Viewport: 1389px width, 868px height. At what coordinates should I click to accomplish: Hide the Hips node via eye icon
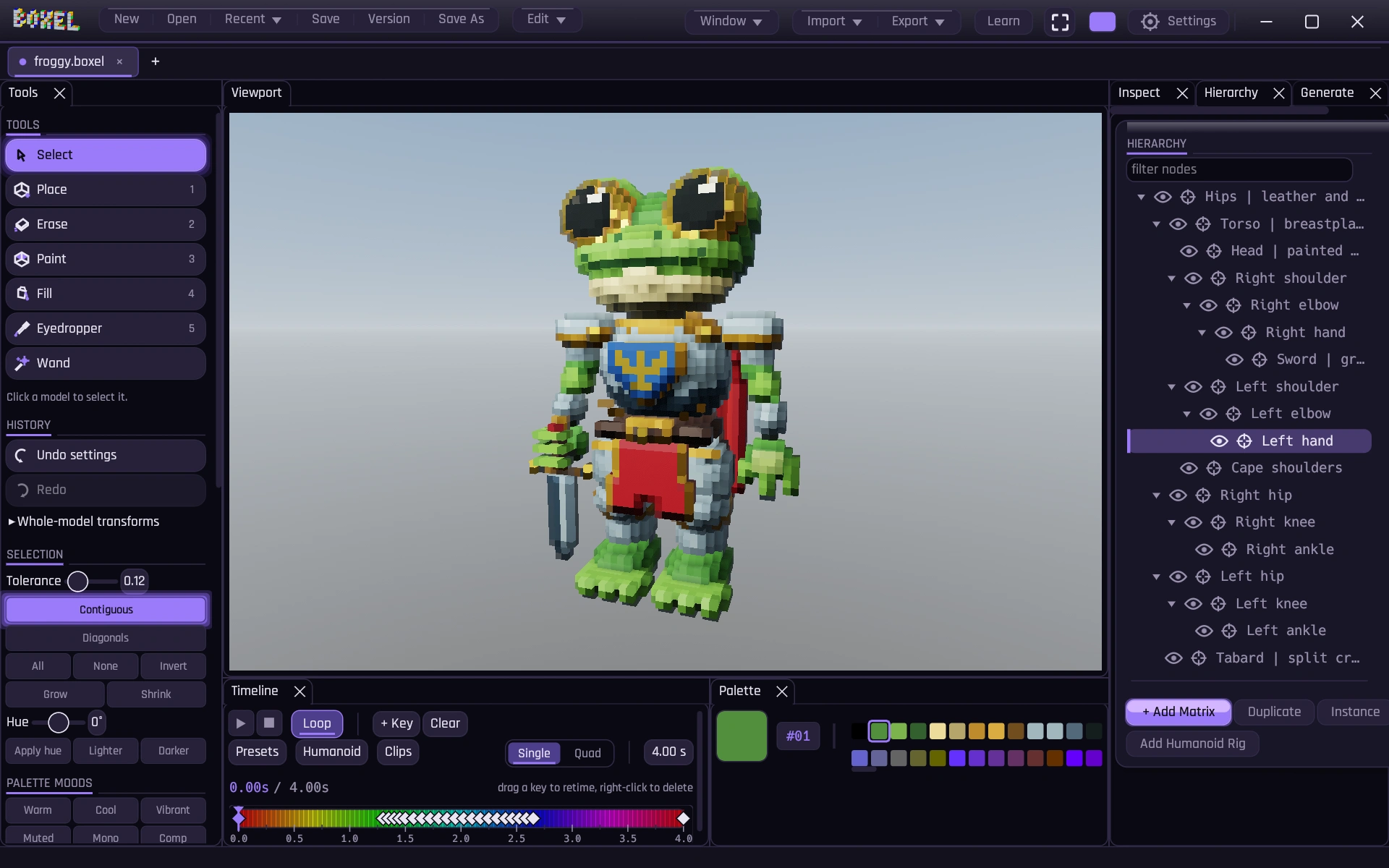pyautogui.click(x=1163, y=197)
